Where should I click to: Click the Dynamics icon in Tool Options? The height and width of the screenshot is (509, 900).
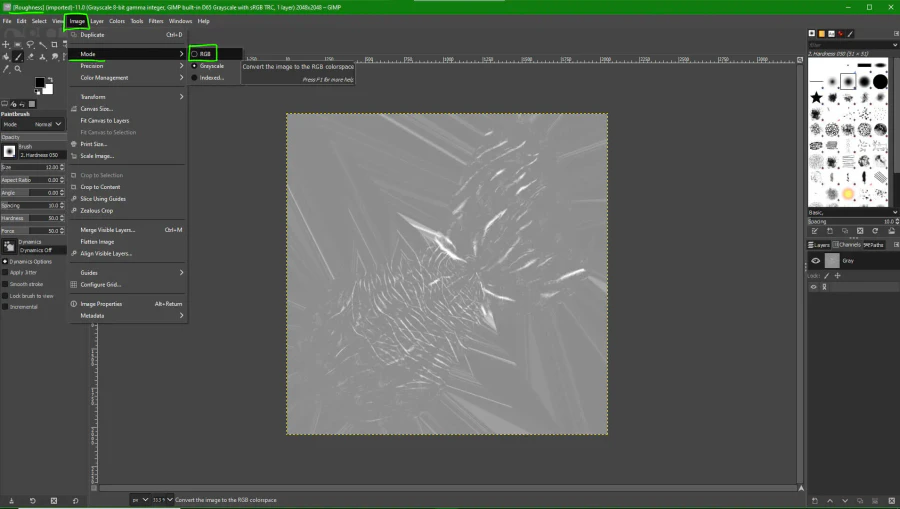coord(9,245)
